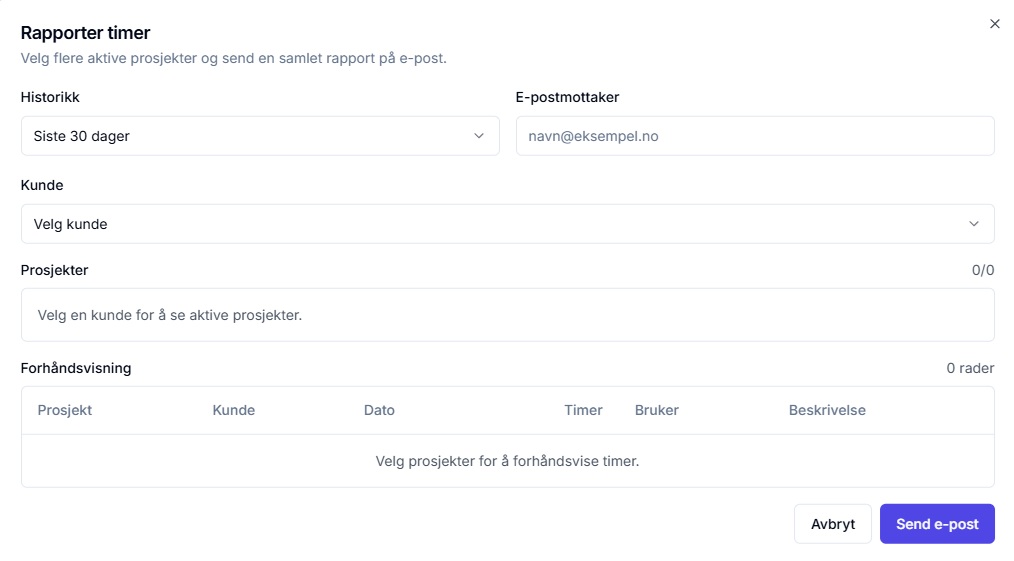1014x561 pixels.
Task: Click the "0 rader" row count
Action: [x=970, y=368]
